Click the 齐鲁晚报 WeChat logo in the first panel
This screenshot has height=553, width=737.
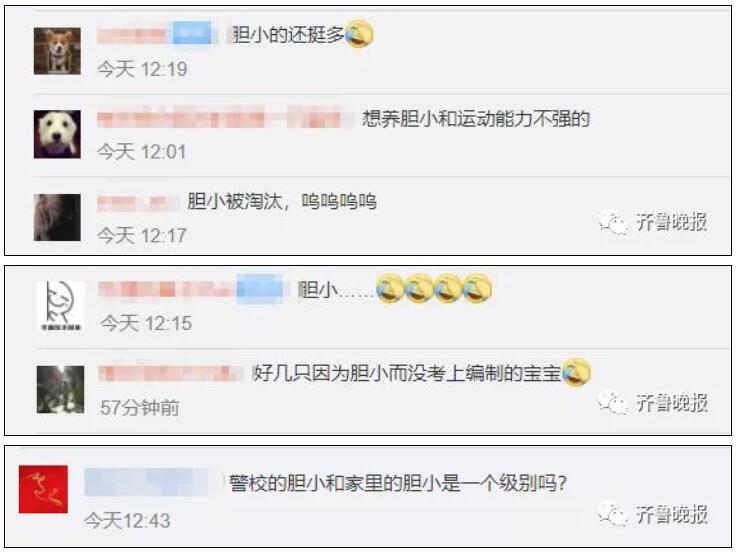[x=613, y=222]
